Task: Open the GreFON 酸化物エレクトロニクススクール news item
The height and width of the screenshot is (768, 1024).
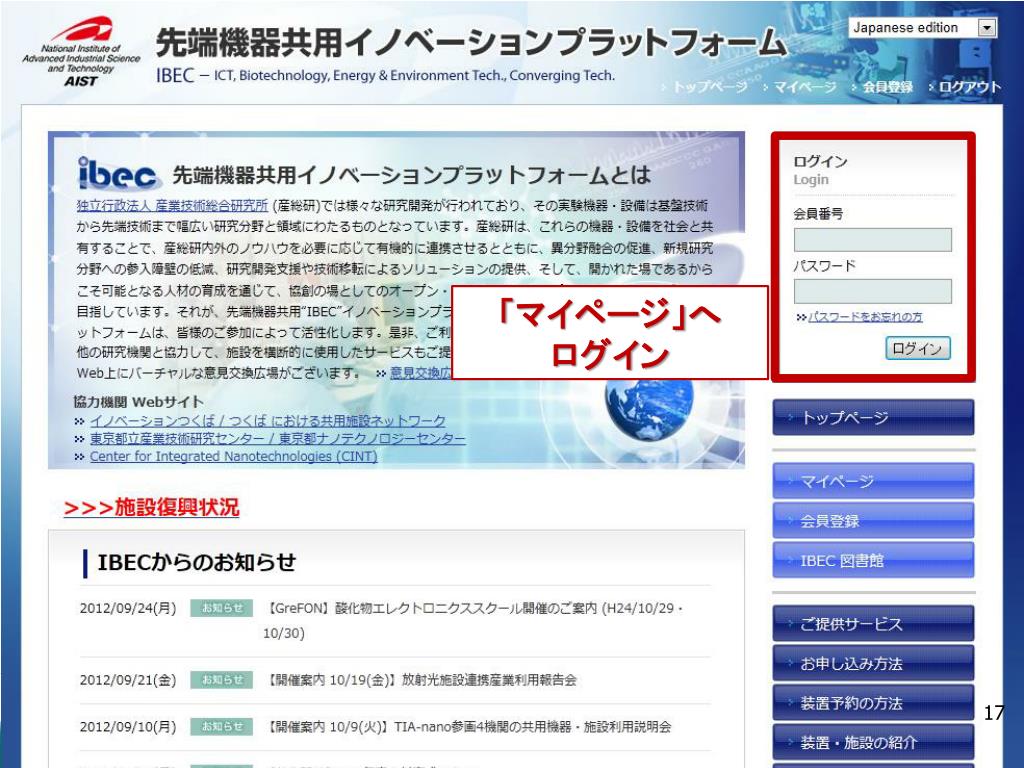Action: pyautogui.click(x=473, y=620)
